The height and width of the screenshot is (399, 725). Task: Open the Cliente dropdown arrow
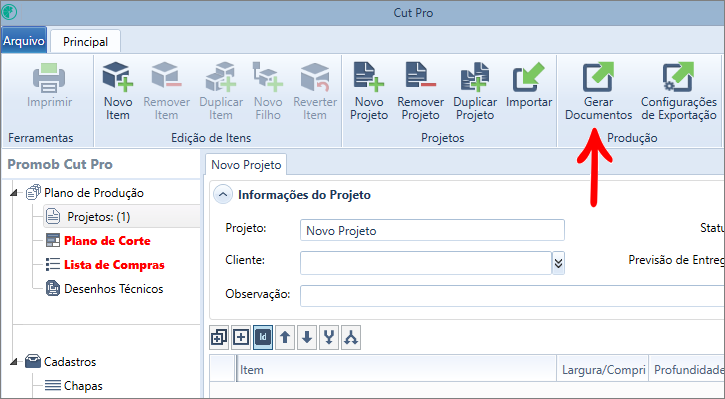[559, 263]
